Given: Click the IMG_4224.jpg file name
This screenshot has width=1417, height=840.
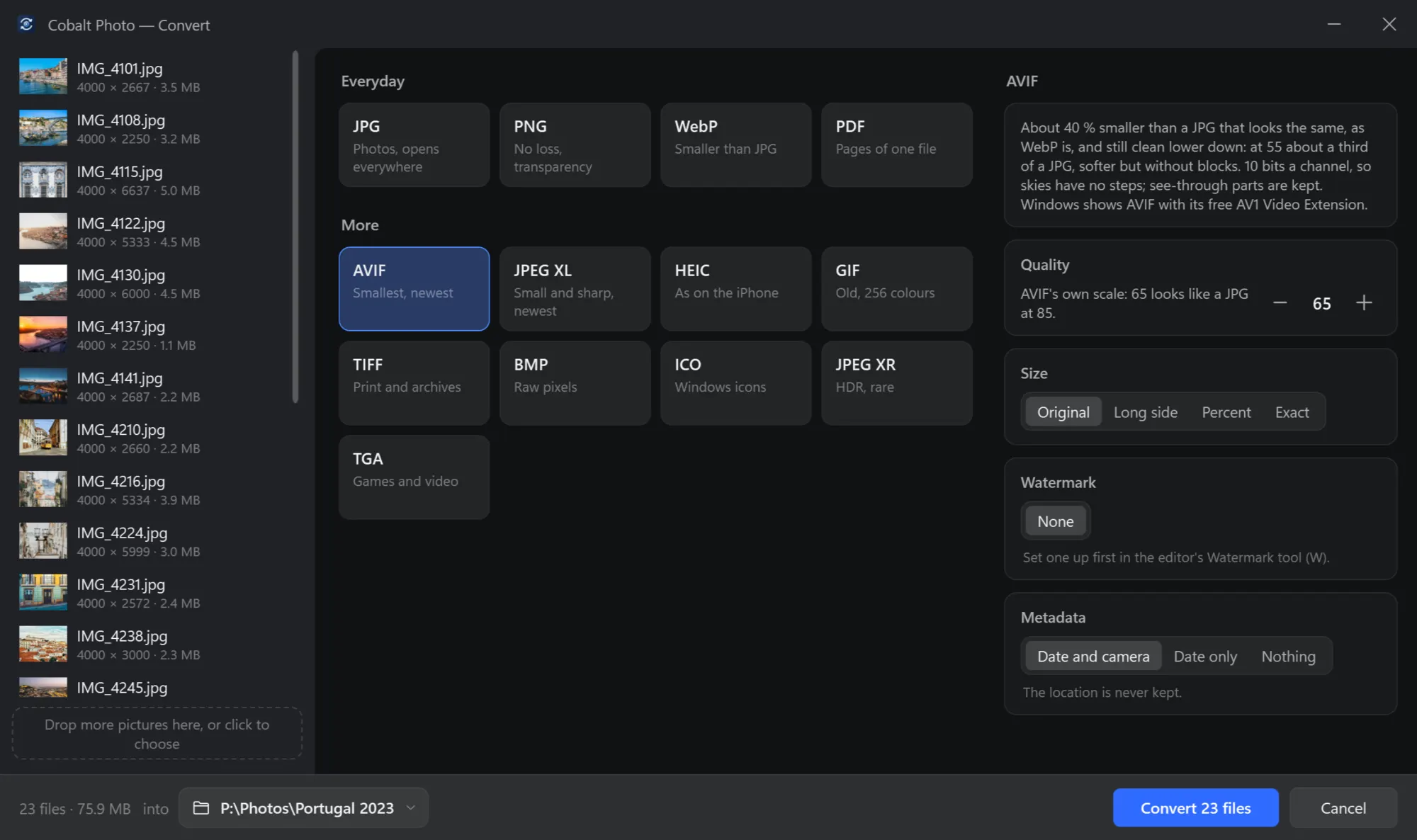Looking at the screenshot, I should 123,533.
